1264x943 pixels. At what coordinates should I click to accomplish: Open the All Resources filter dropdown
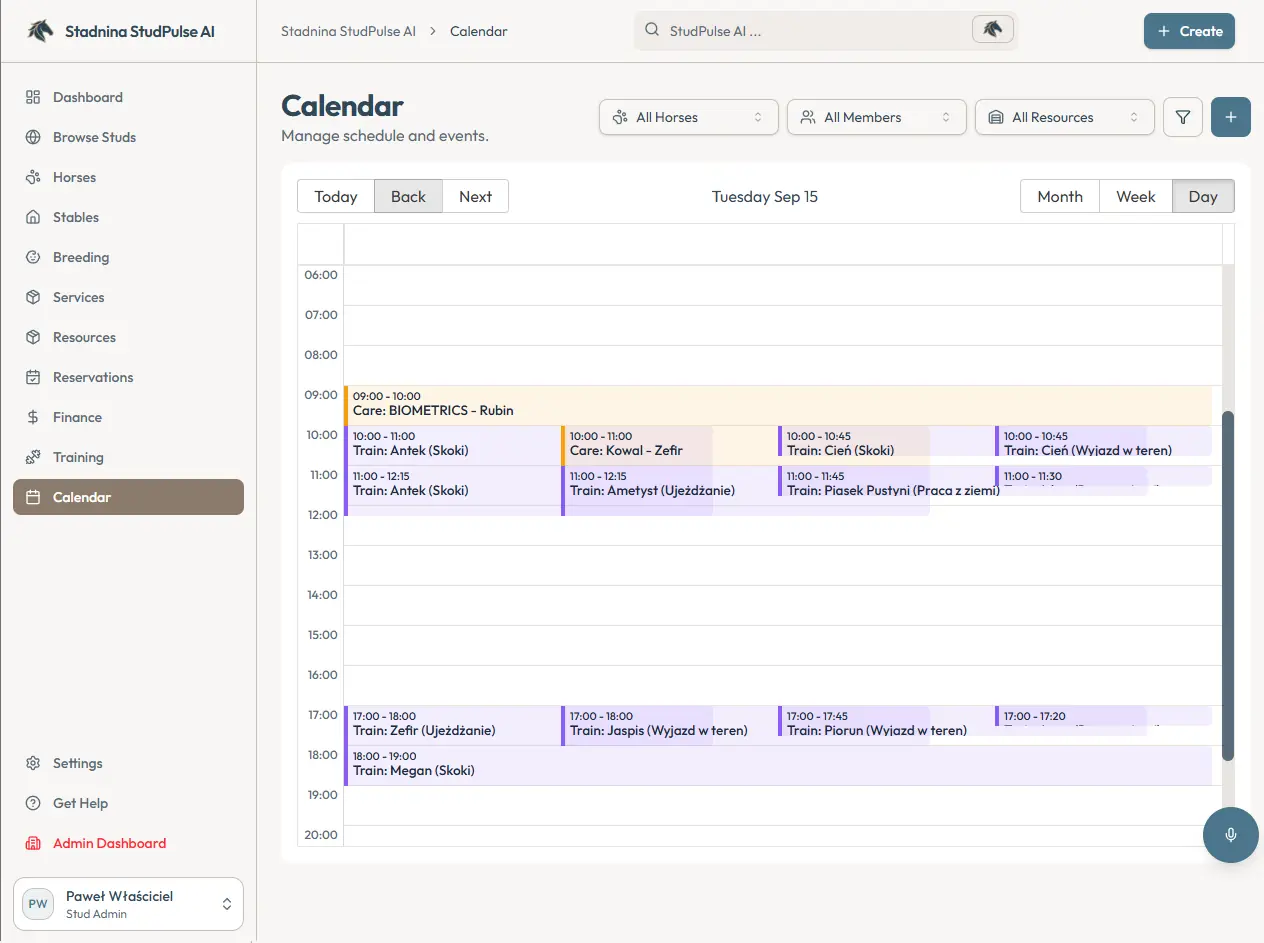[x=1064, y=117]
